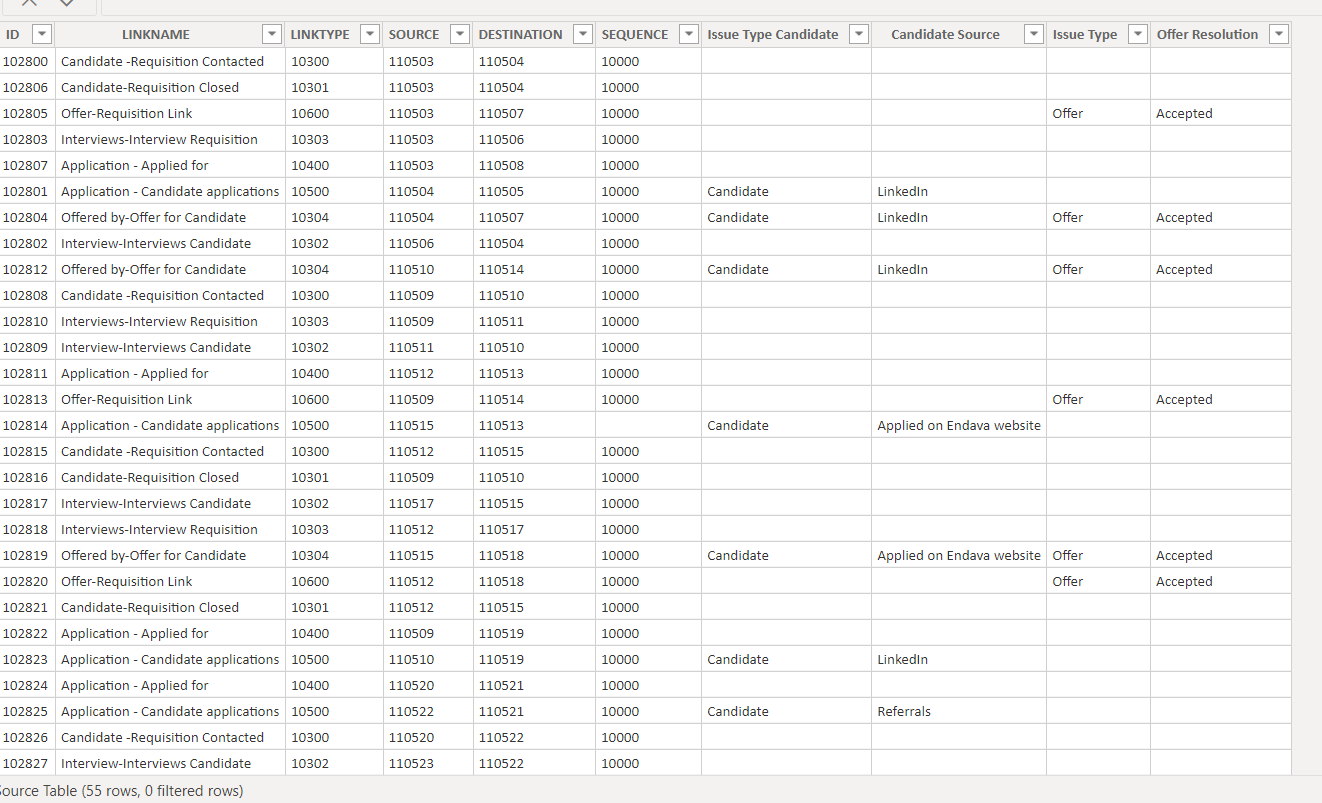Open the DESTINATION column filter dropdown
The image size is (1322, 803).
582,34
